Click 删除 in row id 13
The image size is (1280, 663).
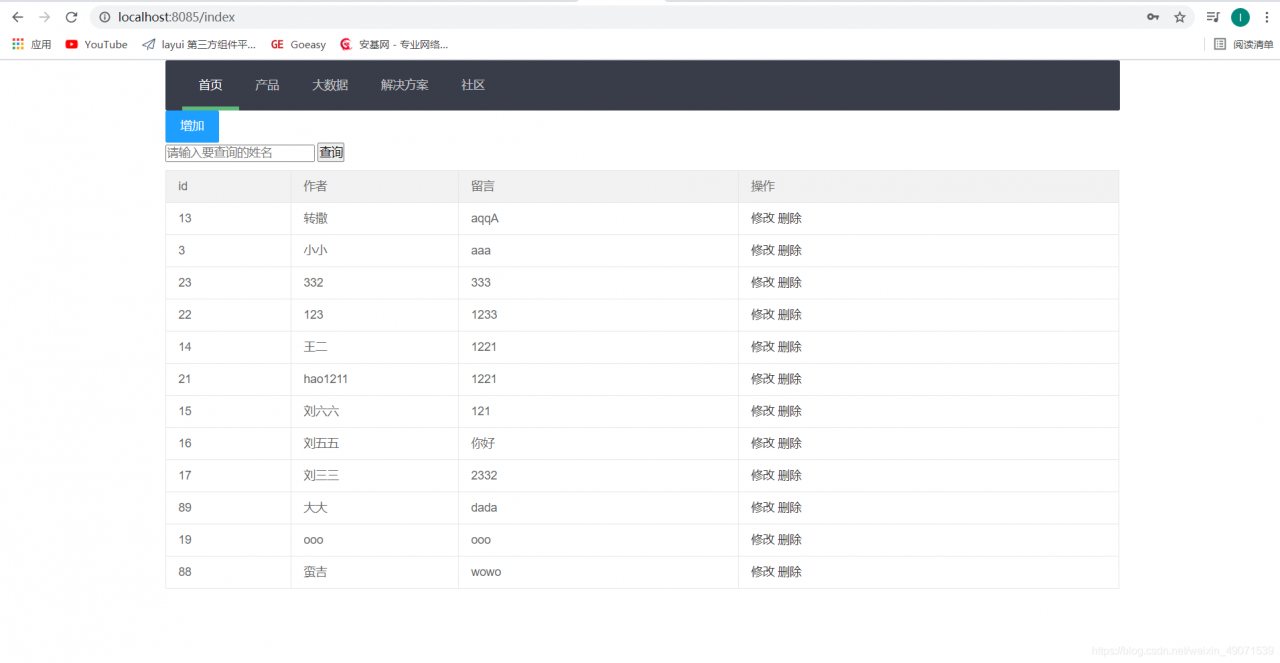(790, 218)
